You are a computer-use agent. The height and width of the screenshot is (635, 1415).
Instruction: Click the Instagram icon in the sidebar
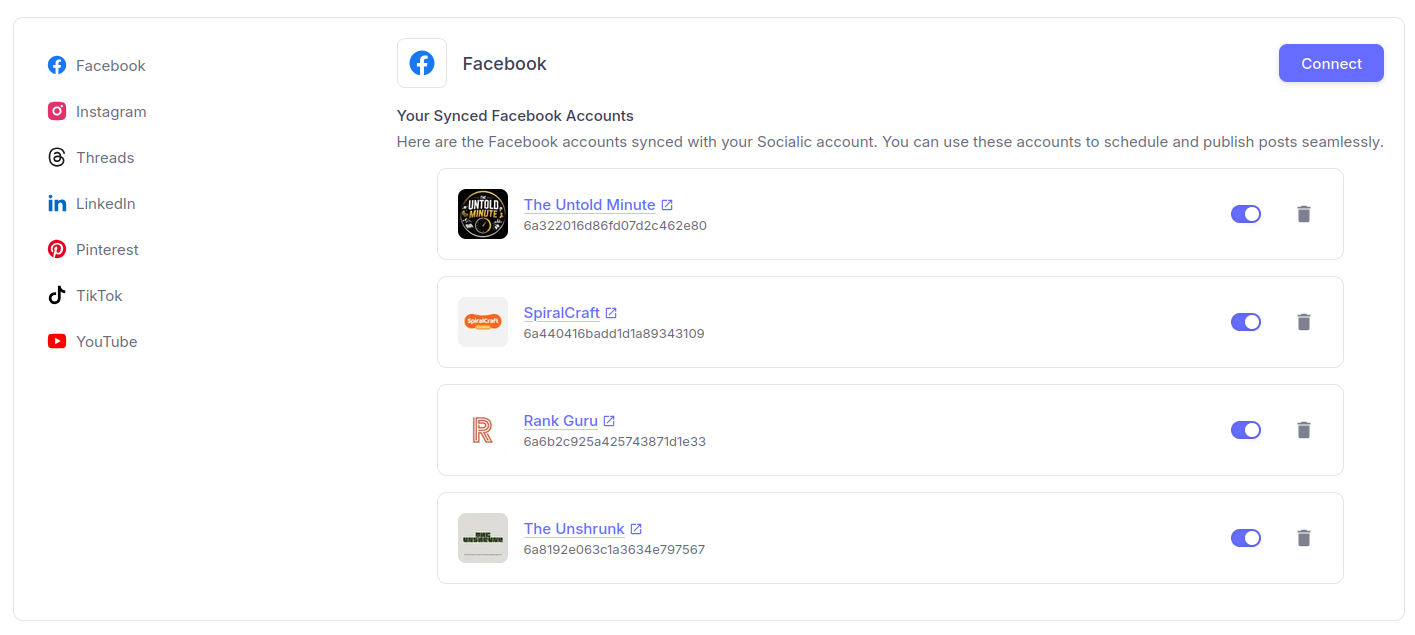click(57, 111)
